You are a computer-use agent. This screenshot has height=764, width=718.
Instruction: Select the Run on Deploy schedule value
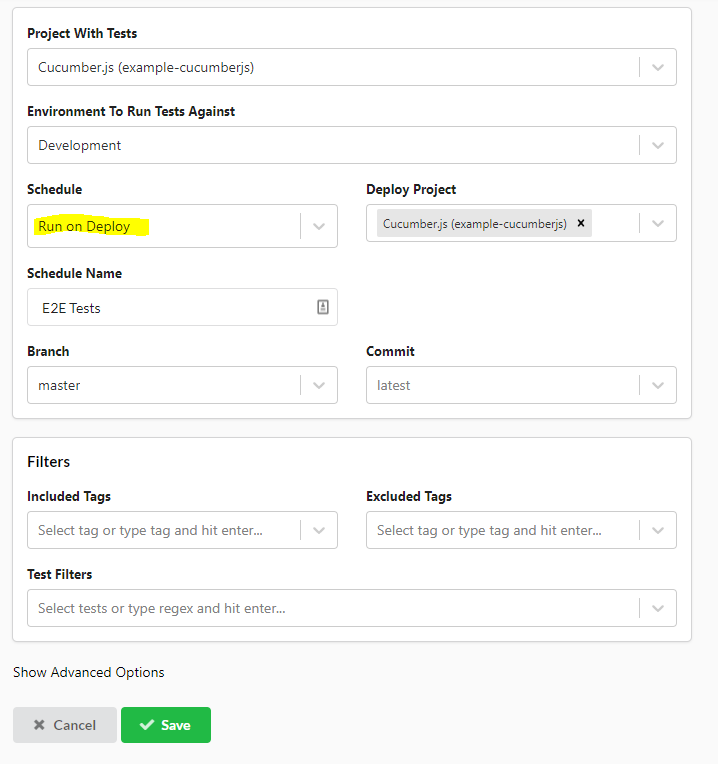(x=84, y=227)
